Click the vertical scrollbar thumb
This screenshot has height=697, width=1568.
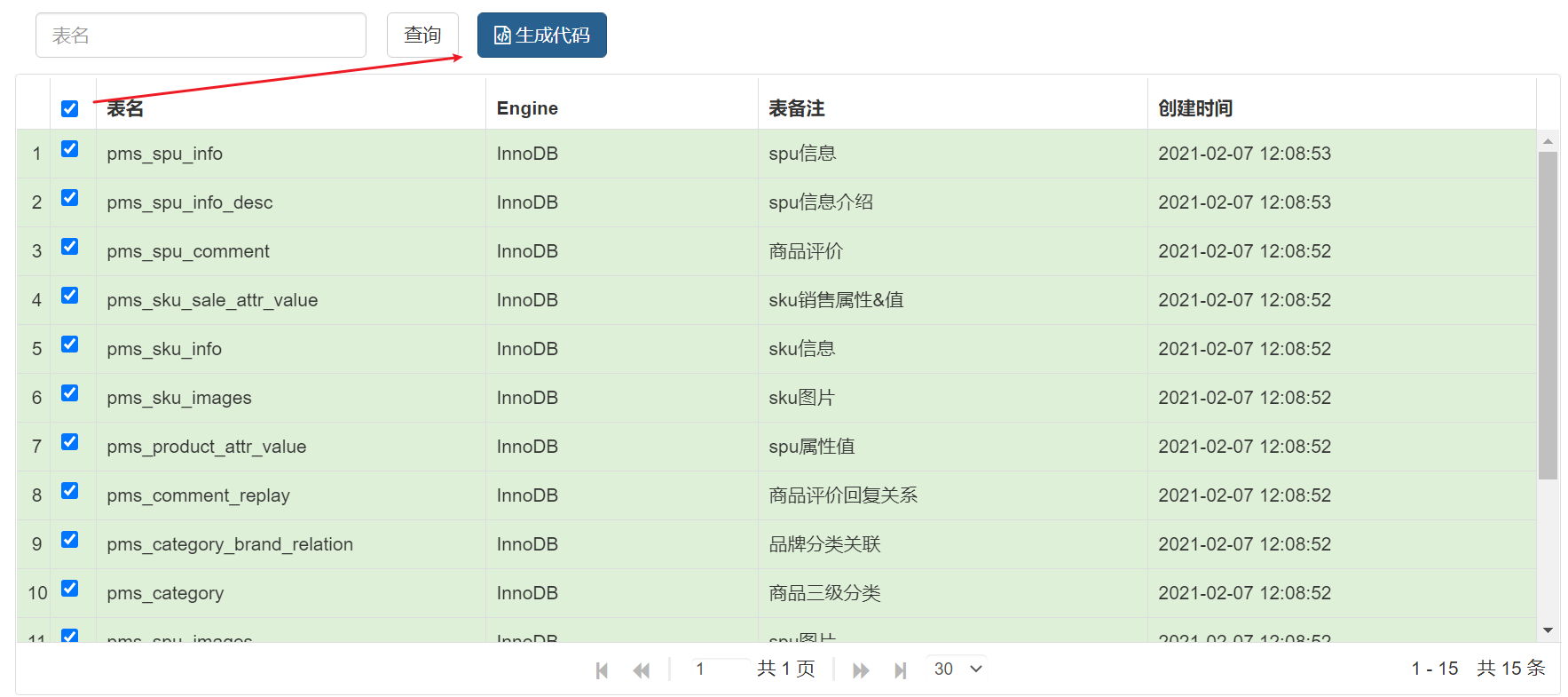coord(1548,315)
